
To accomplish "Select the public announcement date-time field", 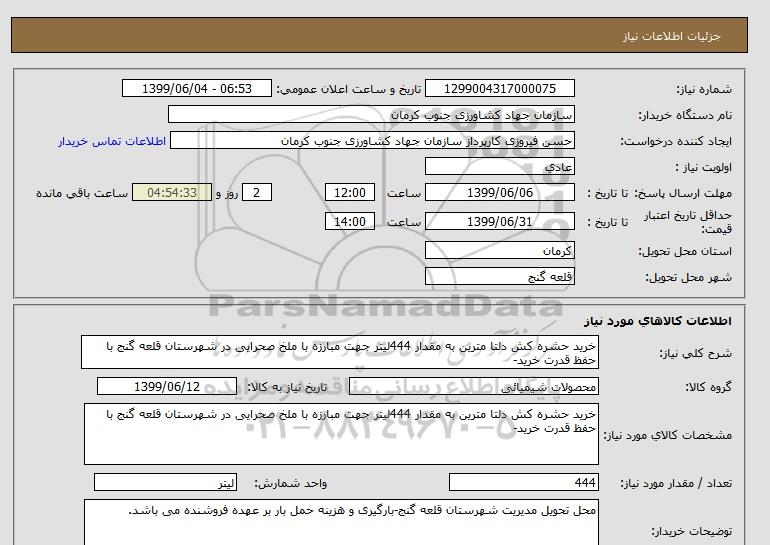I will coord(196,89).
